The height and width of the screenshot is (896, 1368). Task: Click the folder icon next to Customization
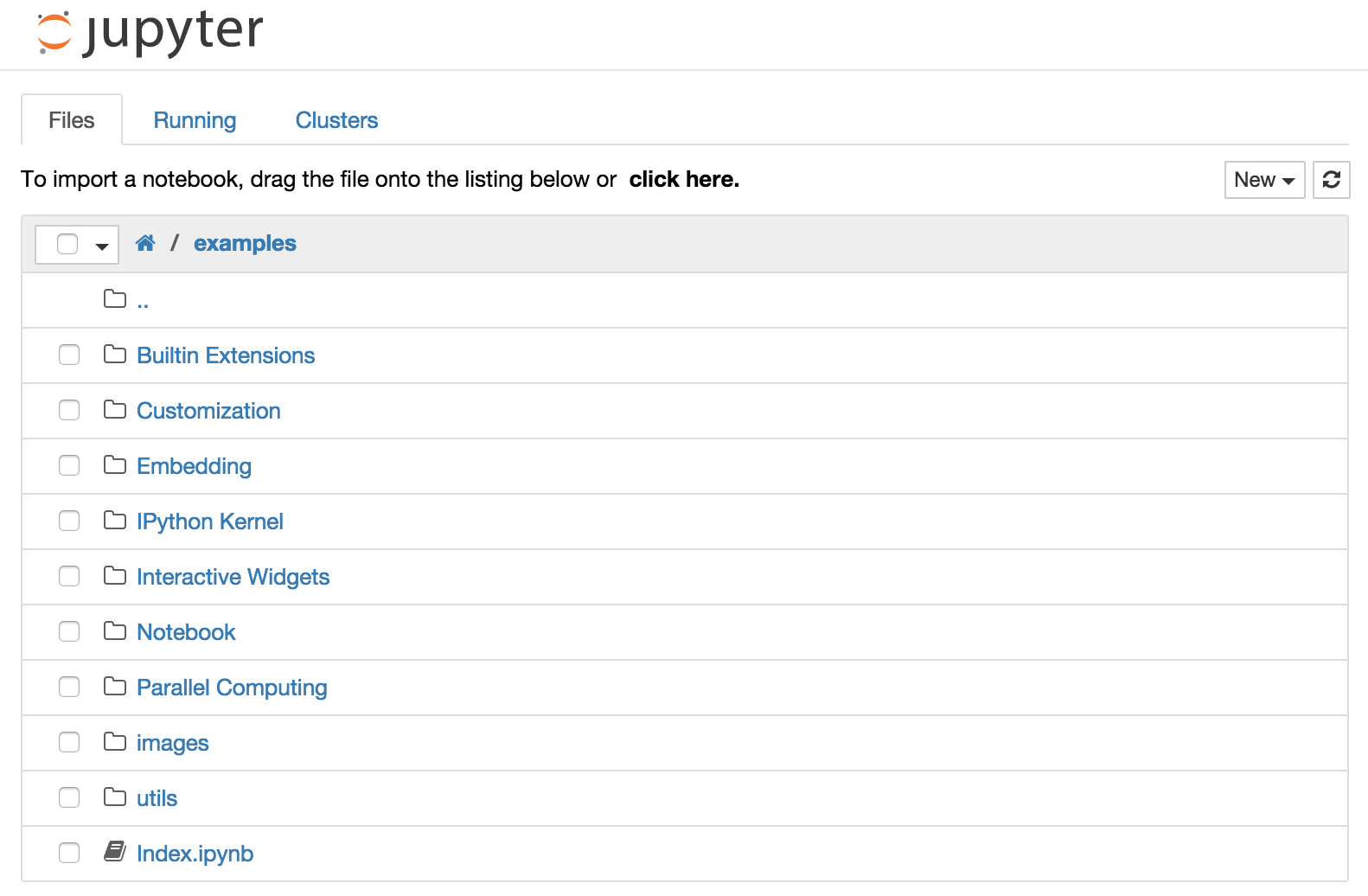click(115, 409)
